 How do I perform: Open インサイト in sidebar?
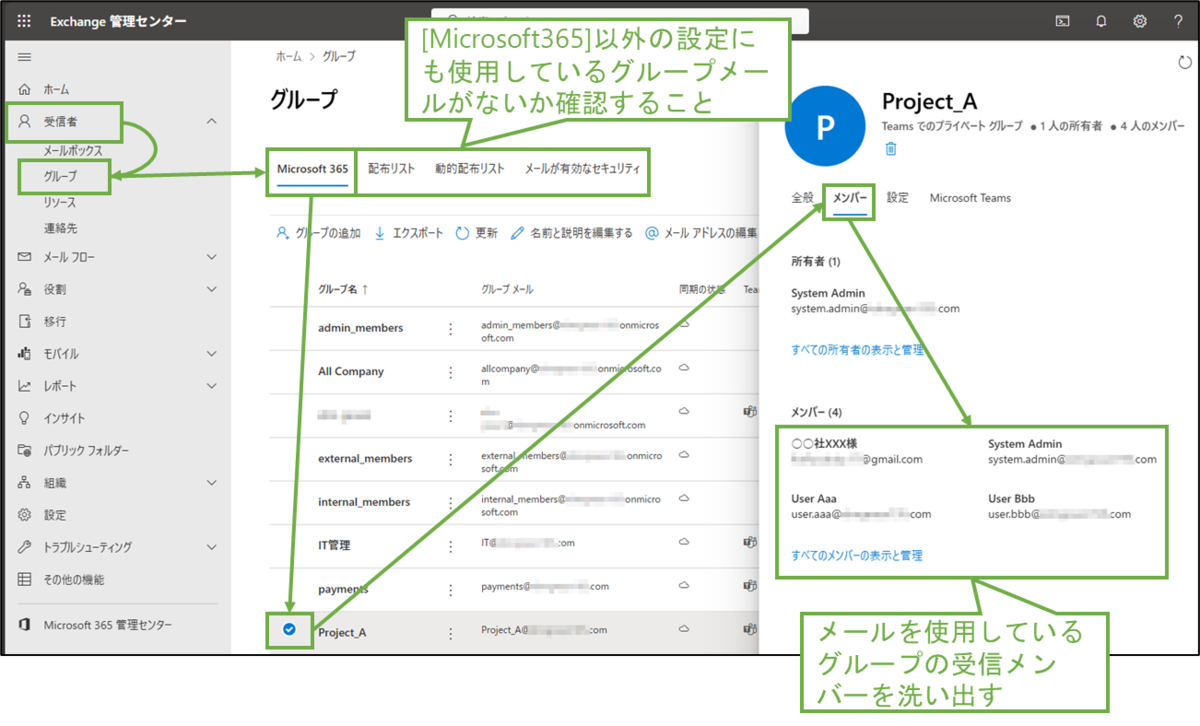[x=64, y=418]
